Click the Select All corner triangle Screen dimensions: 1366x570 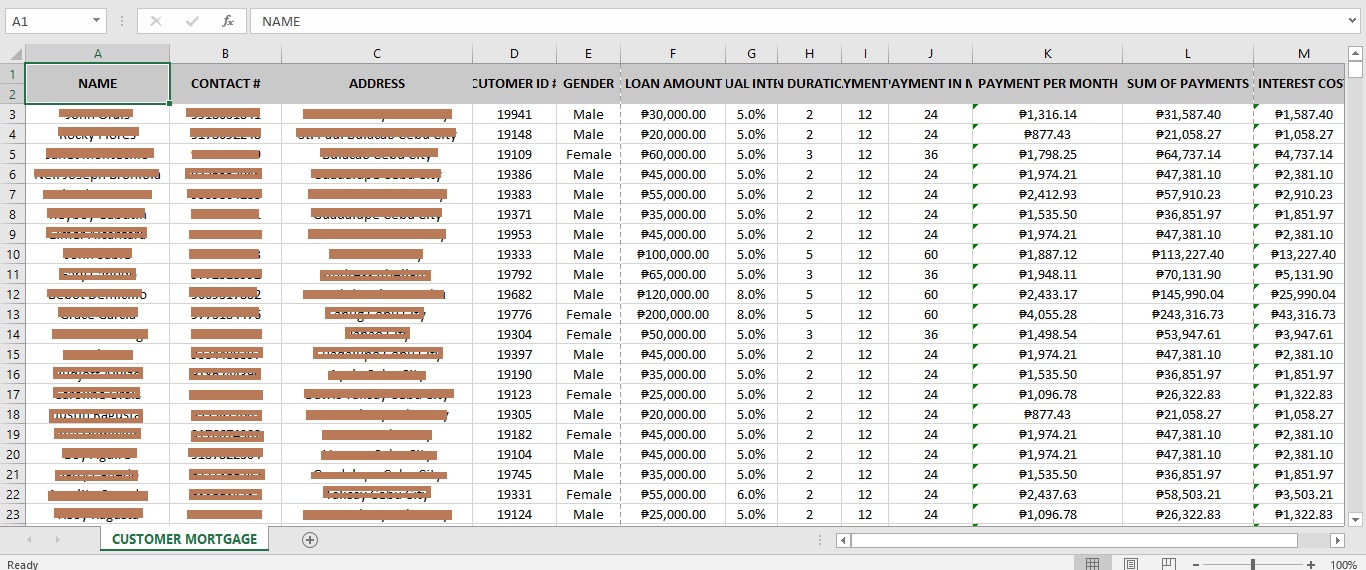tap(13, 54)
